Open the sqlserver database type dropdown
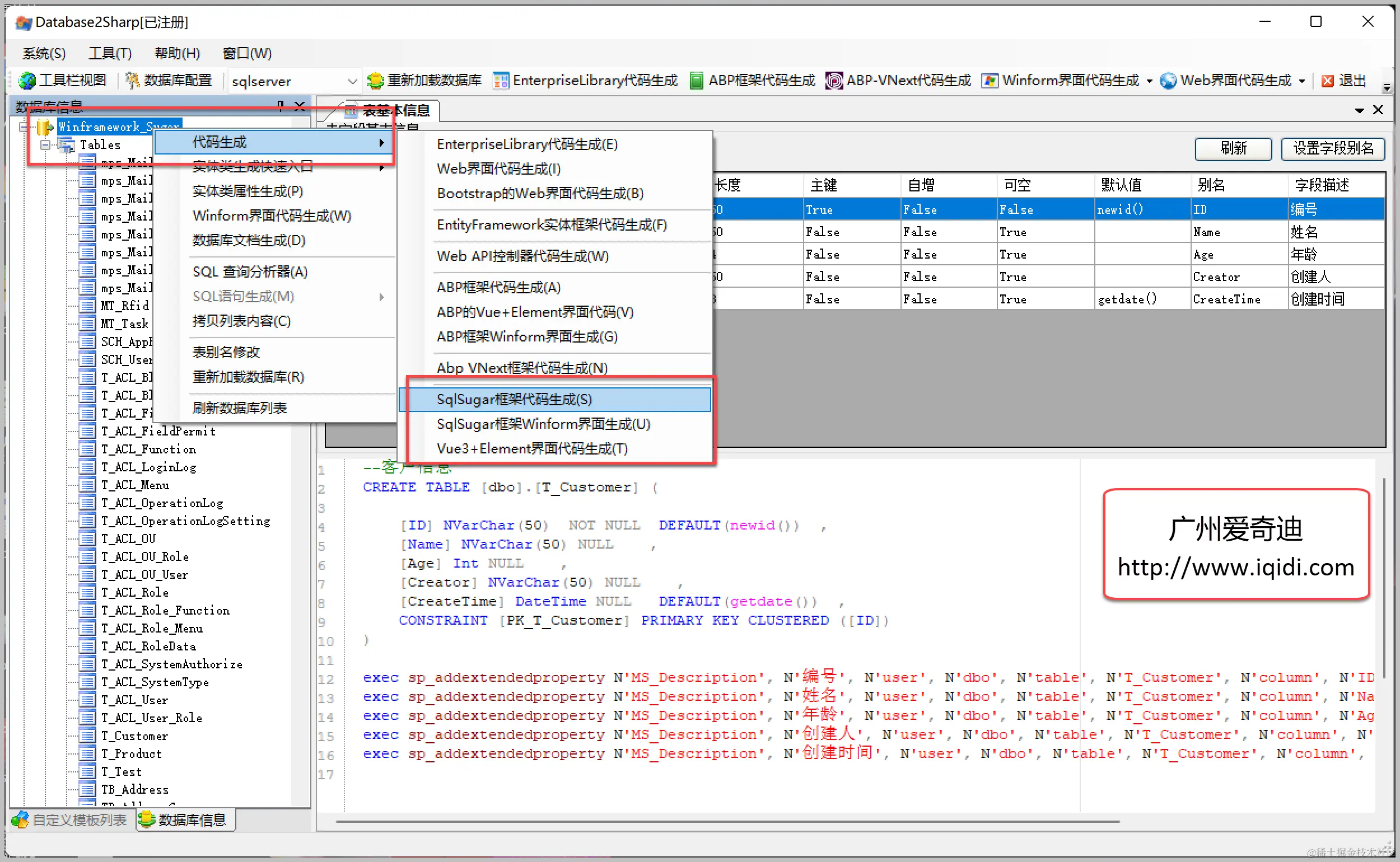Screen dimensions: 1400x862 click(352, 82)
